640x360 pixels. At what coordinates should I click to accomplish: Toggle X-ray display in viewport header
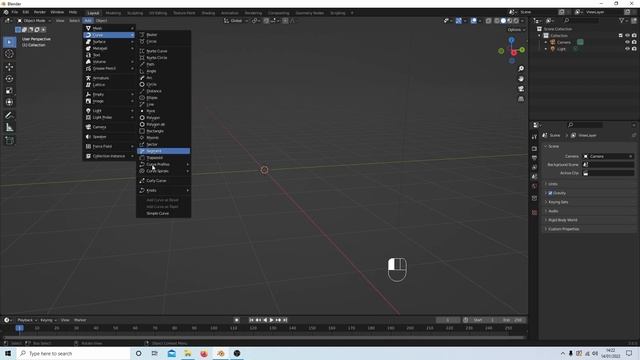point(489,20)
